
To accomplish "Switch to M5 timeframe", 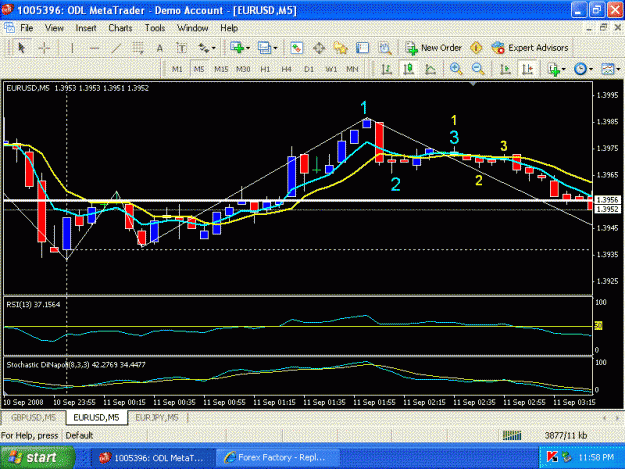I will 199,69.
